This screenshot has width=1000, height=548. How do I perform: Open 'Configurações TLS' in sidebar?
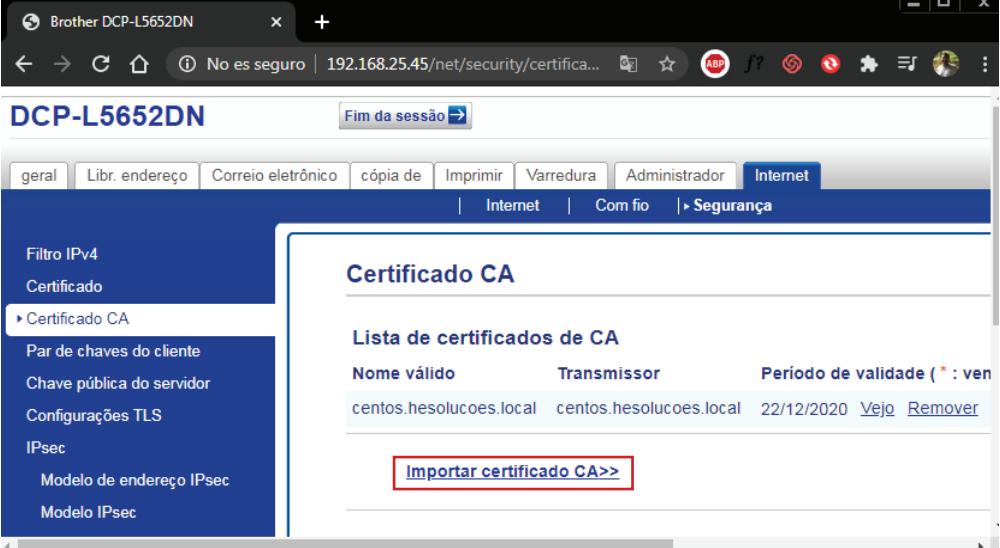point(94,415)
